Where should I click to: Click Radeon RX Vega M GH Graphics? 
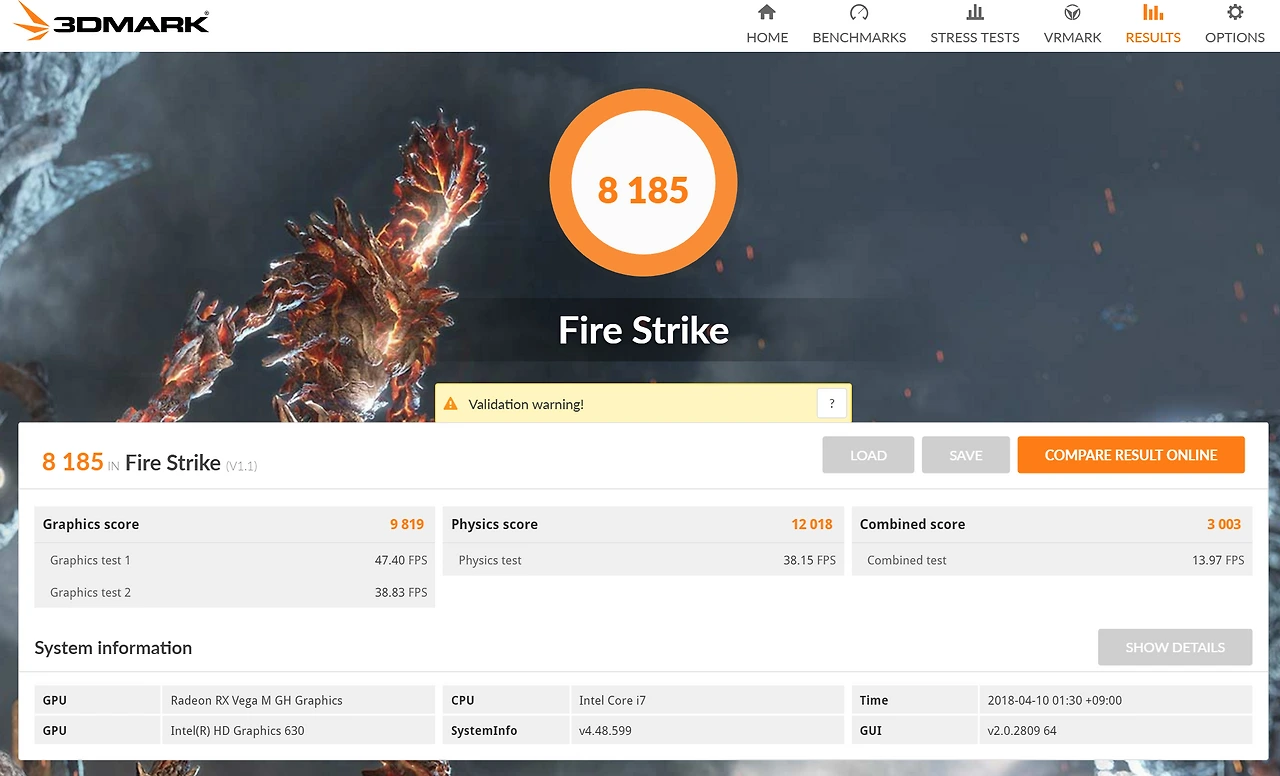[256, 700]
